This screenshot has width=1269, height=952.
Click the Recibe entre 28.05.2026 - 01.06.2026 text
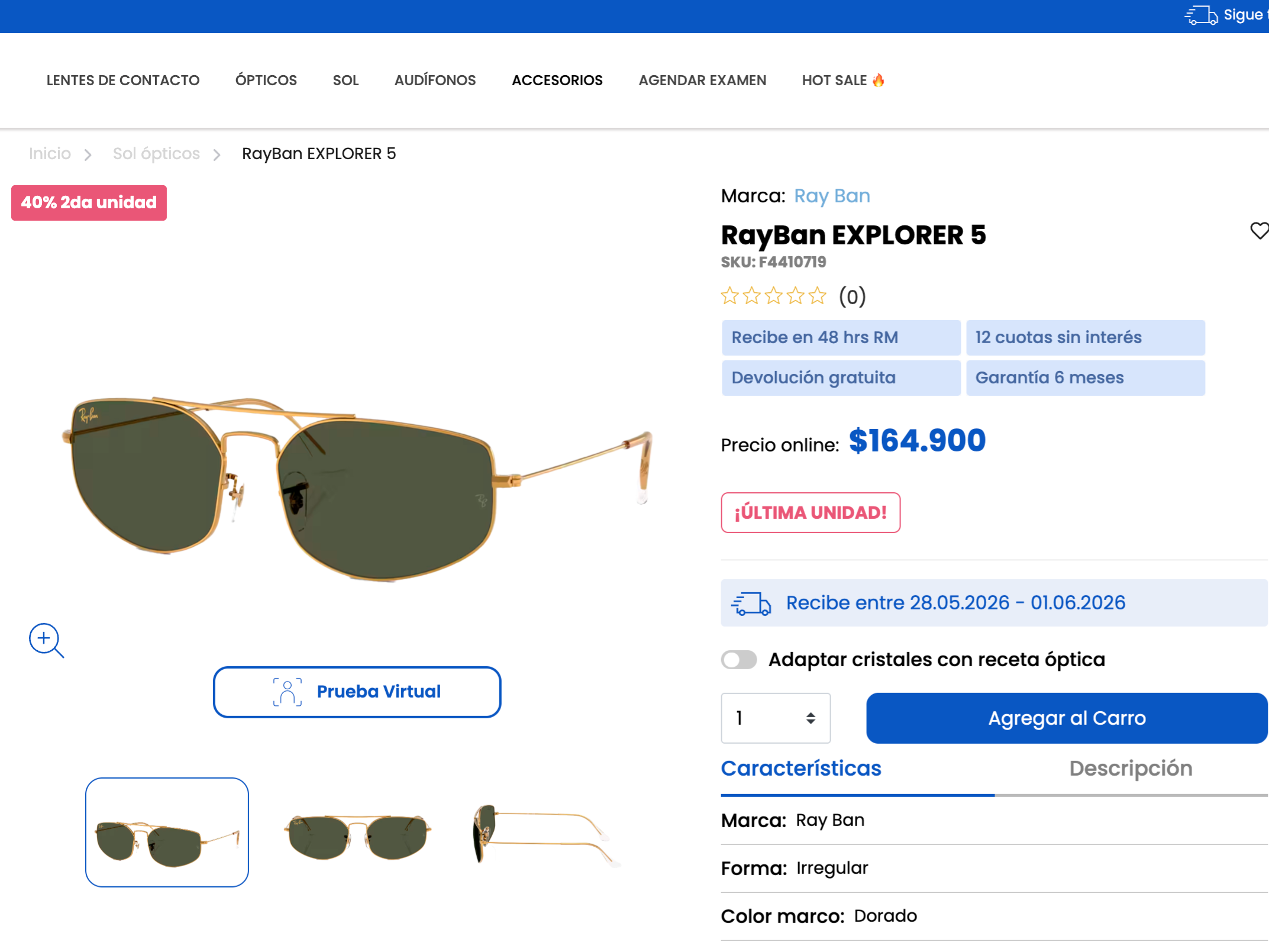click(x=955, y=602)
